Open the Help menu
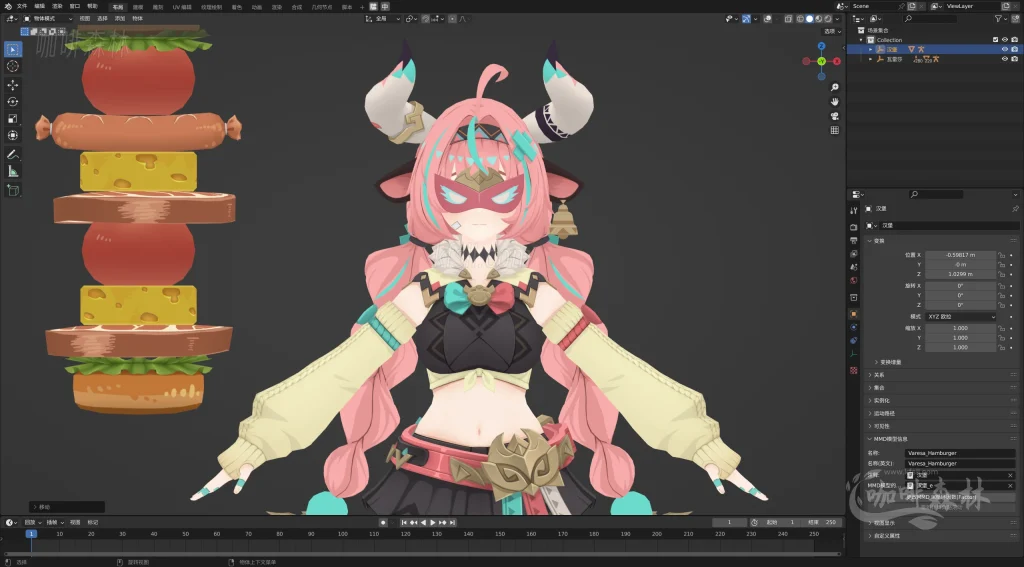Viewport: 1024px width, 567px height. [93, 7]
